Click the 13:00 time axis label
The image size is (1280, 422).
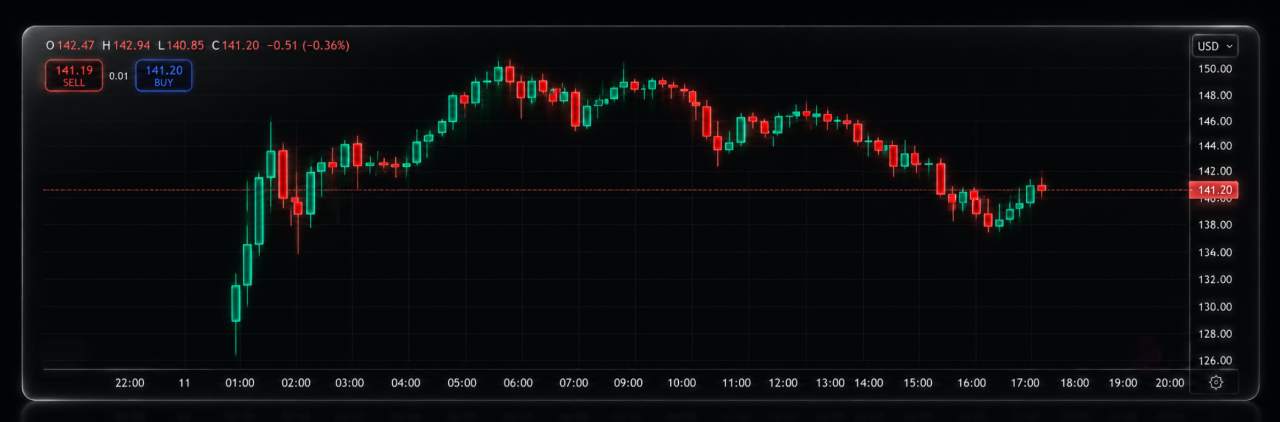(830, 383)
